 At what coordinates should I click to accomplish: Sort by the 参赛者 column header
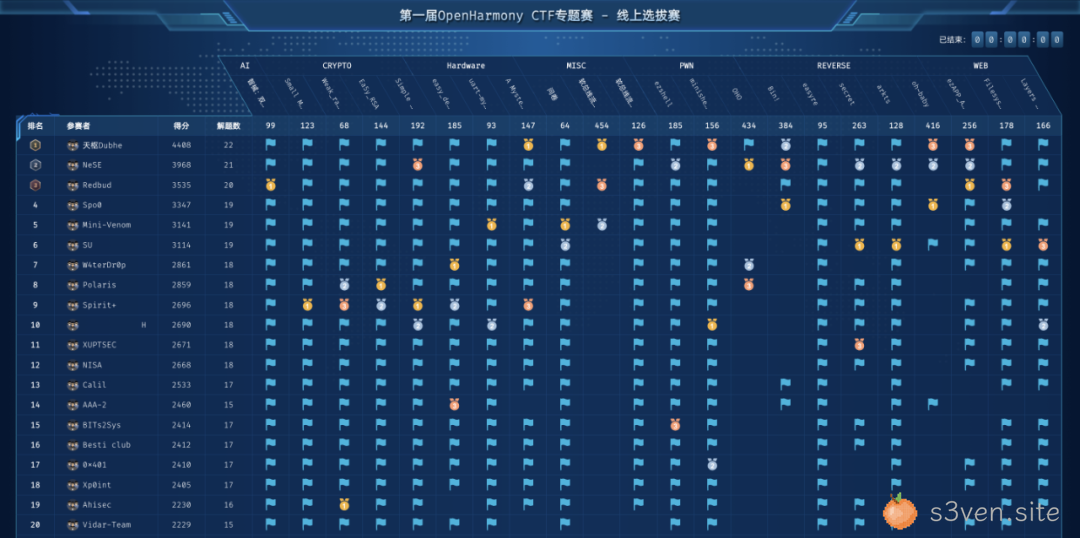[x=79, y=126]
